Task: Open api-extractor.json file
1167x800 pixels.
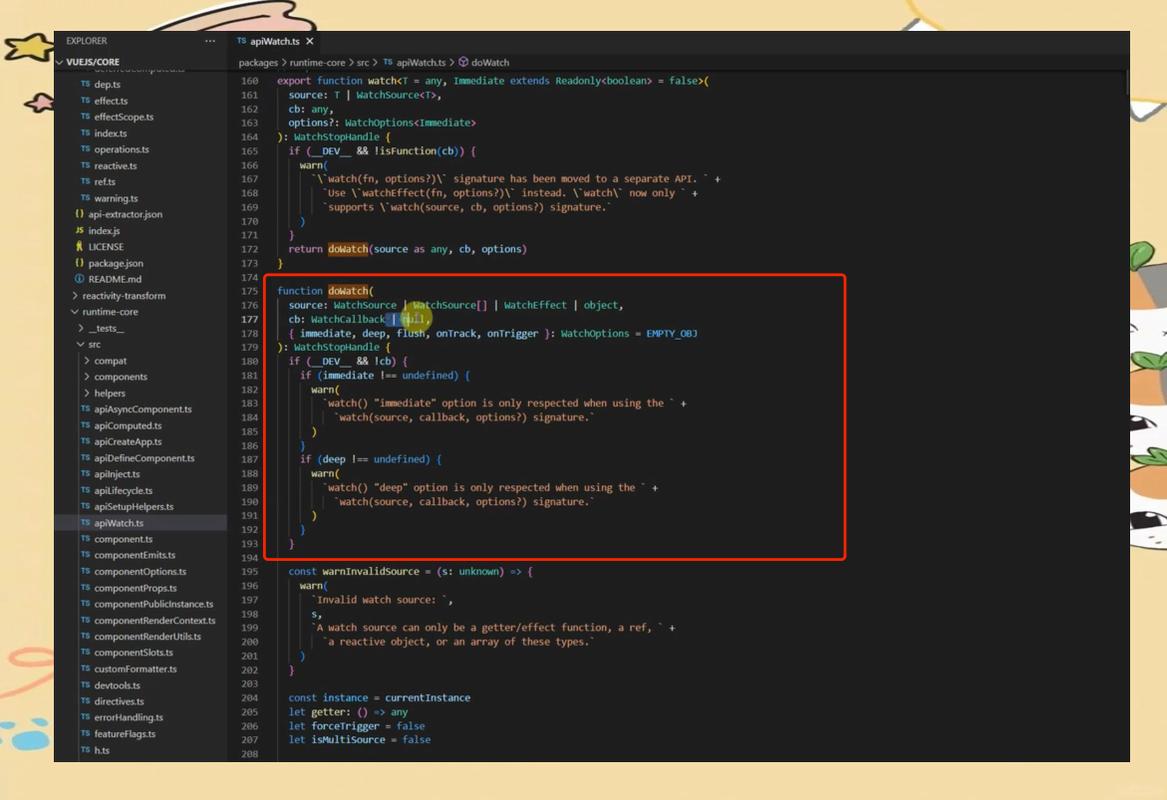Action: pyautogui.click(x=125, y=214)
